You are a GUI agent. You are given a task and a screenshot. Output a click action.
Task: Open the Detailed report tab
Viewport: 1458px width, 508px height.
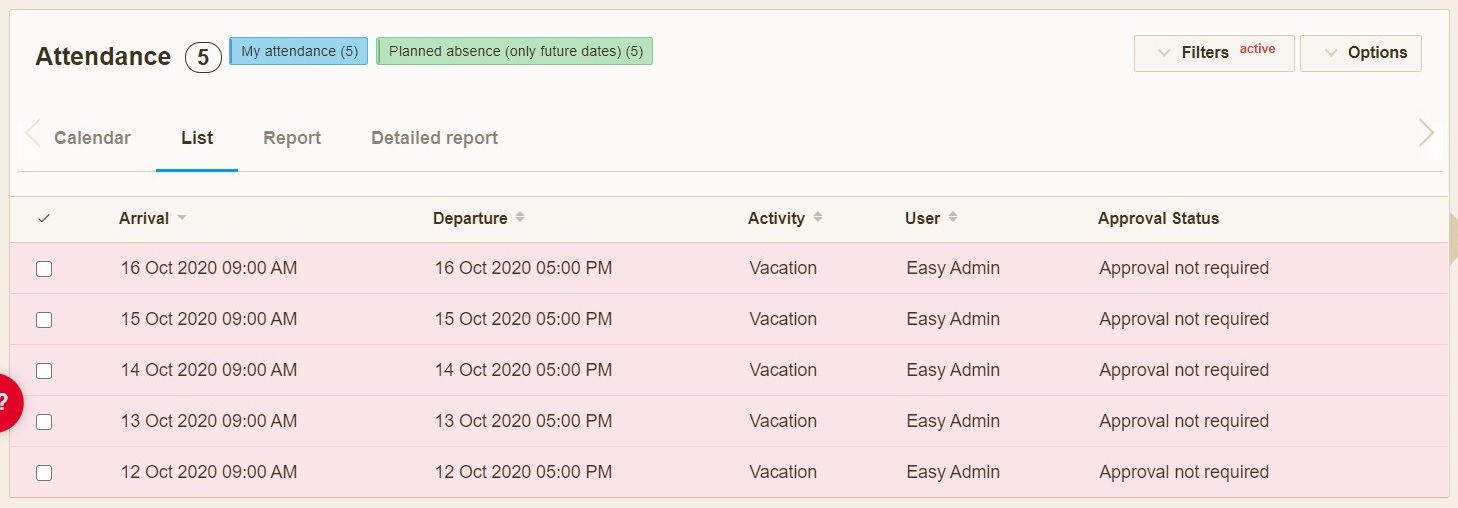tap(434, 138)
